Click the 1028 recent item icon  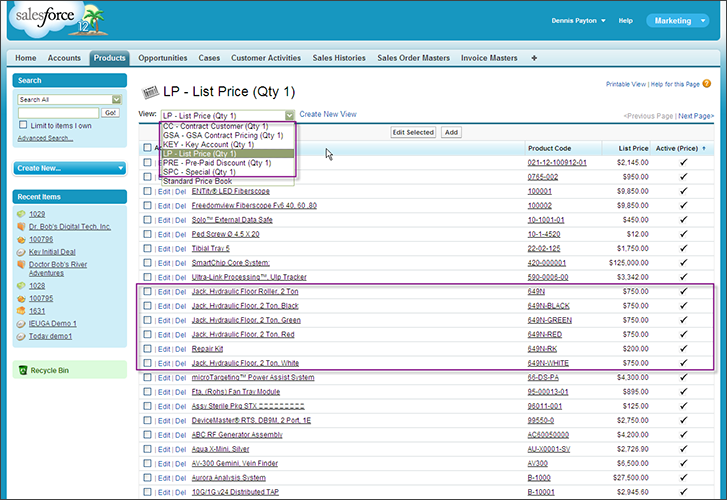tap(21, 286)
